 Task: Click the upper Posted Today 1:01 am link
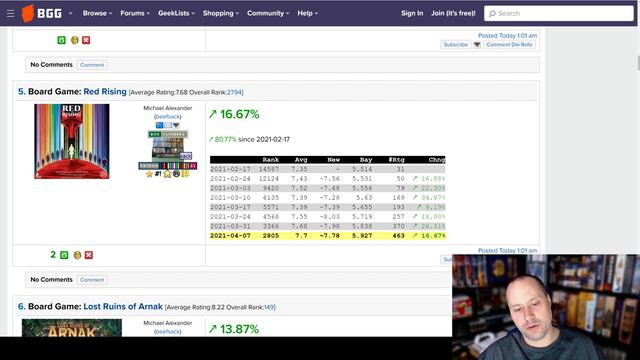point(507,36)
